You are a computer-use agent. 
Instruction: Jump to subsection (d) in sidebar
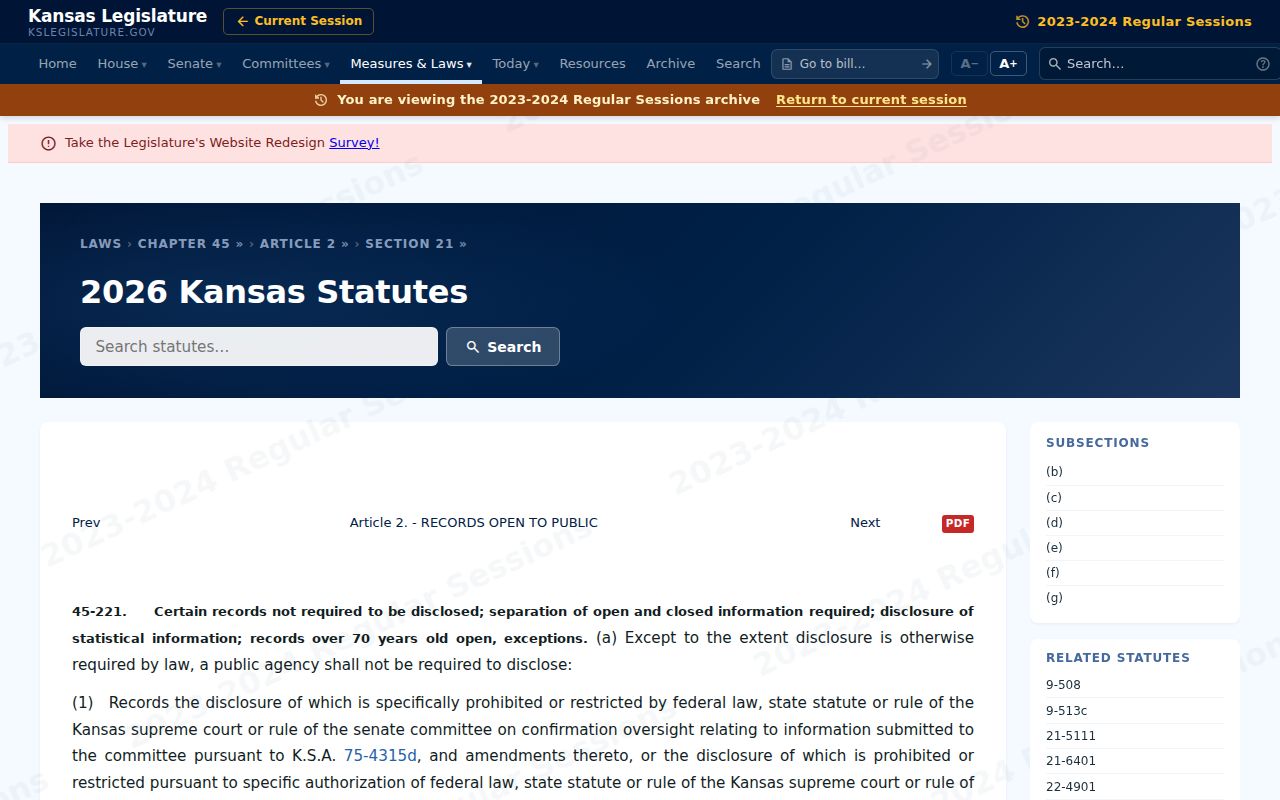[1054, 523]
